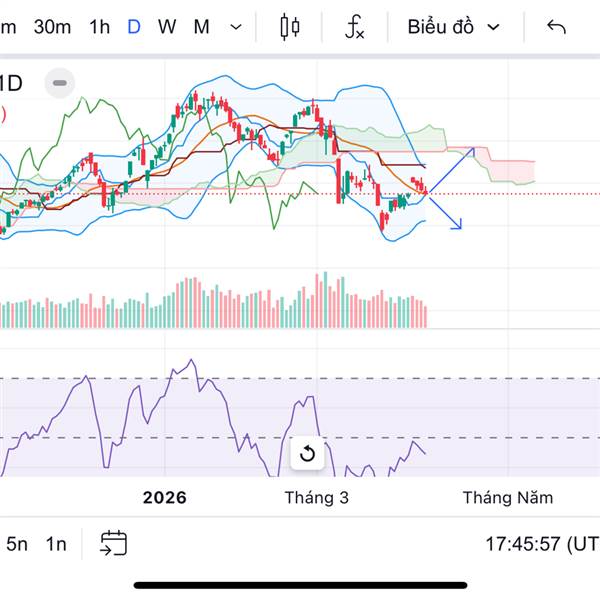Image resolution: width=600 pixels, height=600 pixels.
Task: Open the go-to-date calendar icon
Action: pyautogui.click(x=113, y=543)
